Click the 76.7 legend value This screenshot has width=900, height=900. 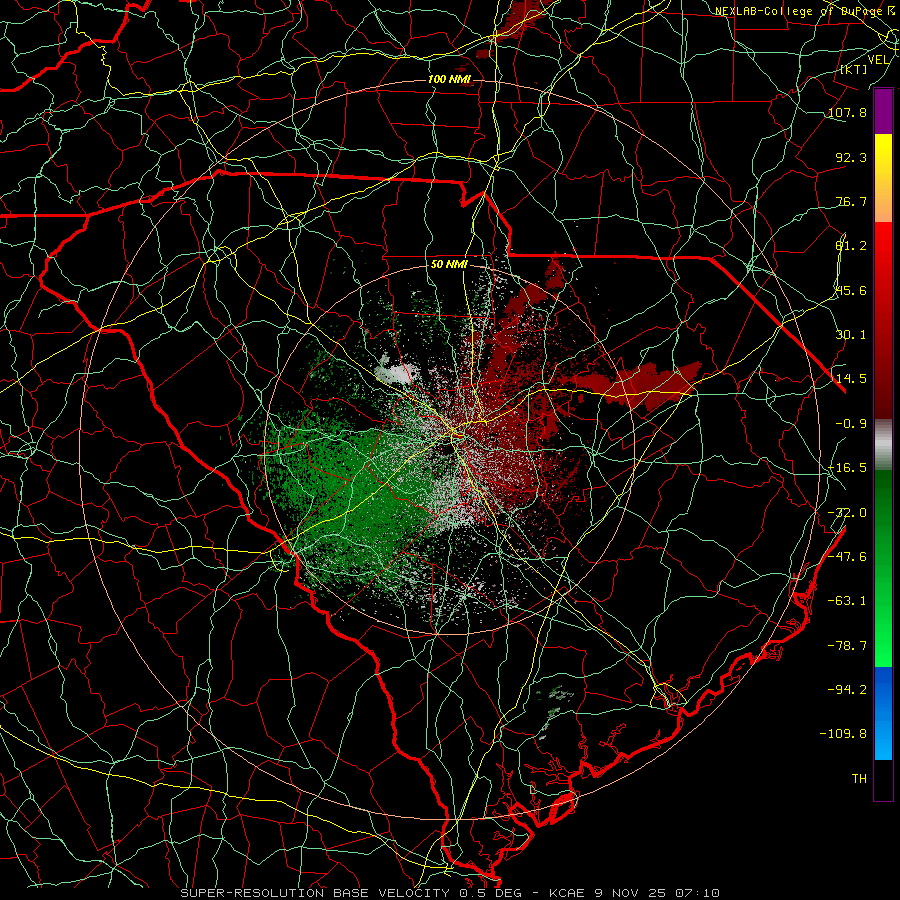click(851, 201)
